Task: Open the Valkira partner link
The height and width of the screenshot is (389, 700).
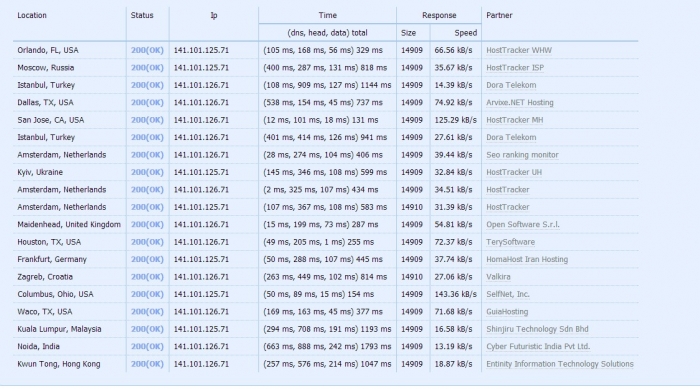Action: (498, 277)
